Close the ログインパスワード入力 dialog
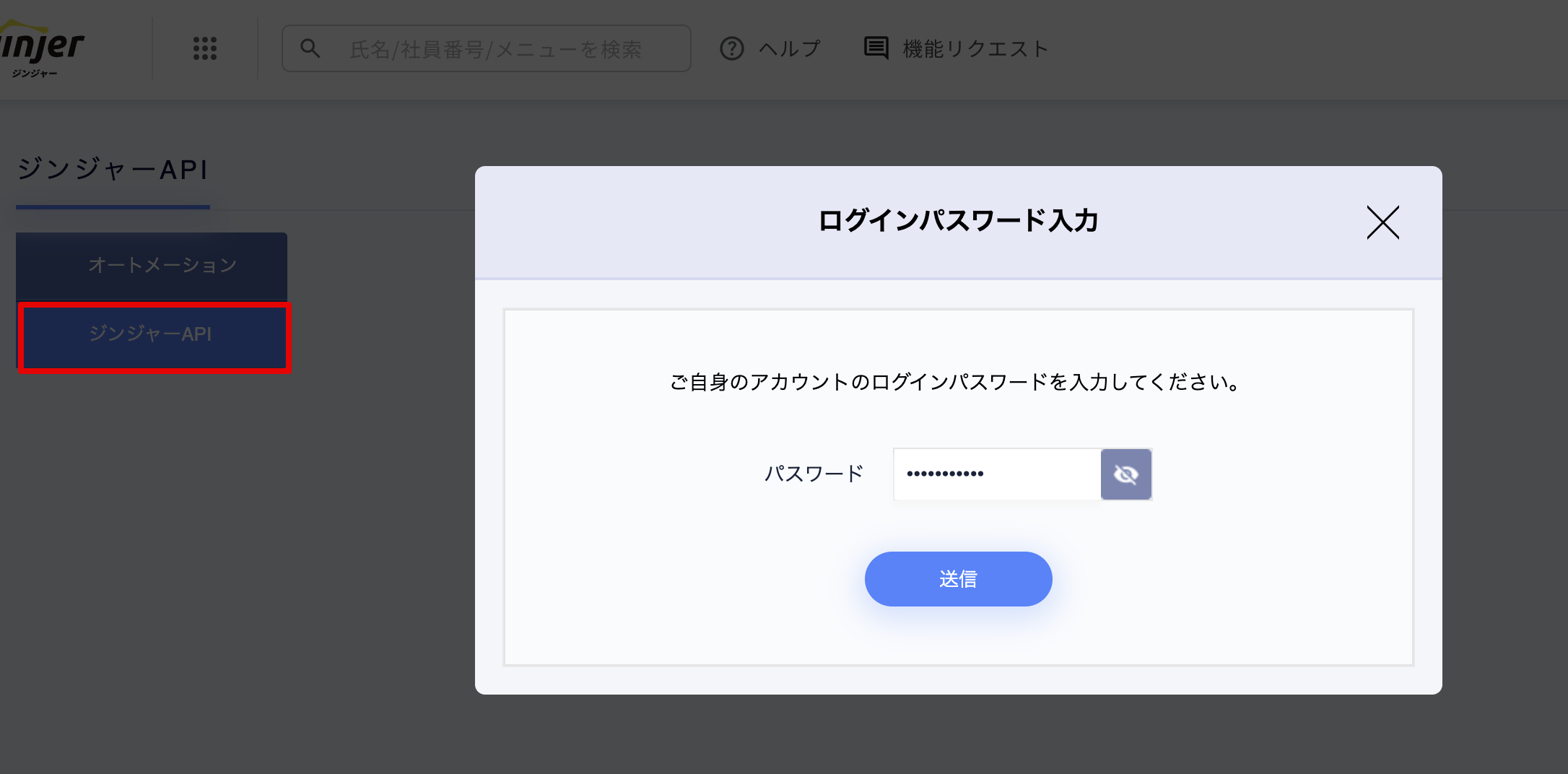1568x774 pixels. coord(1382,222)
